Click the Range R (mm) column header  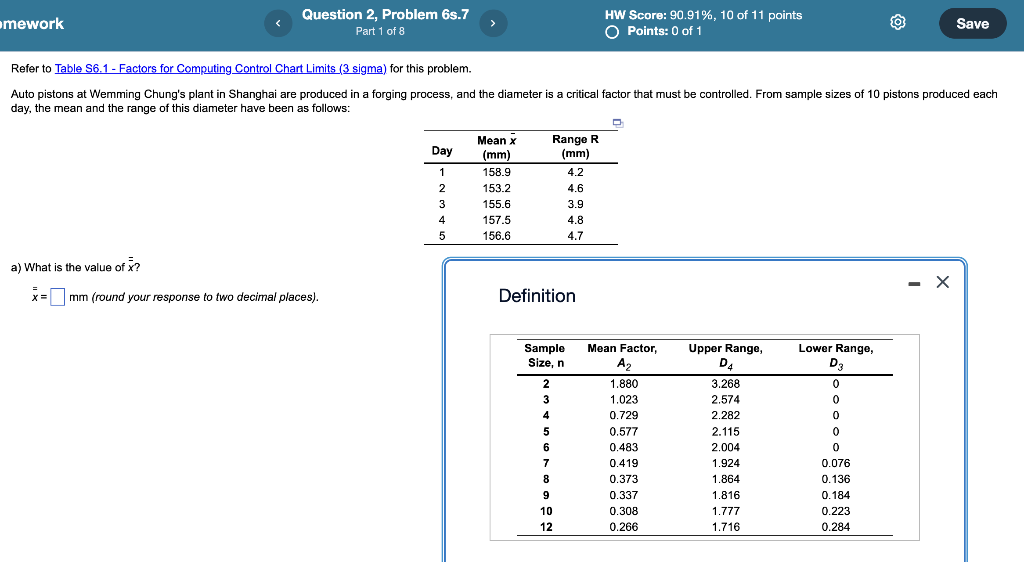pos(575,146)
